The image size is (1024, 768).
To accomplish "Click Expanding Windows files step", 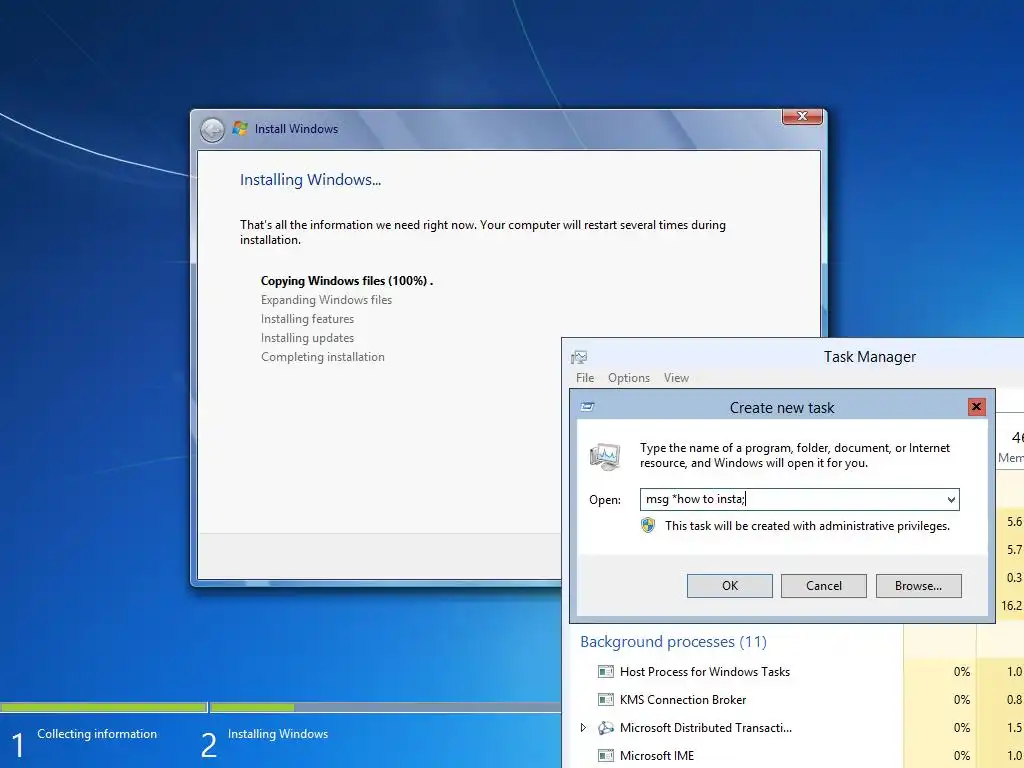I will tap(327, 300).
